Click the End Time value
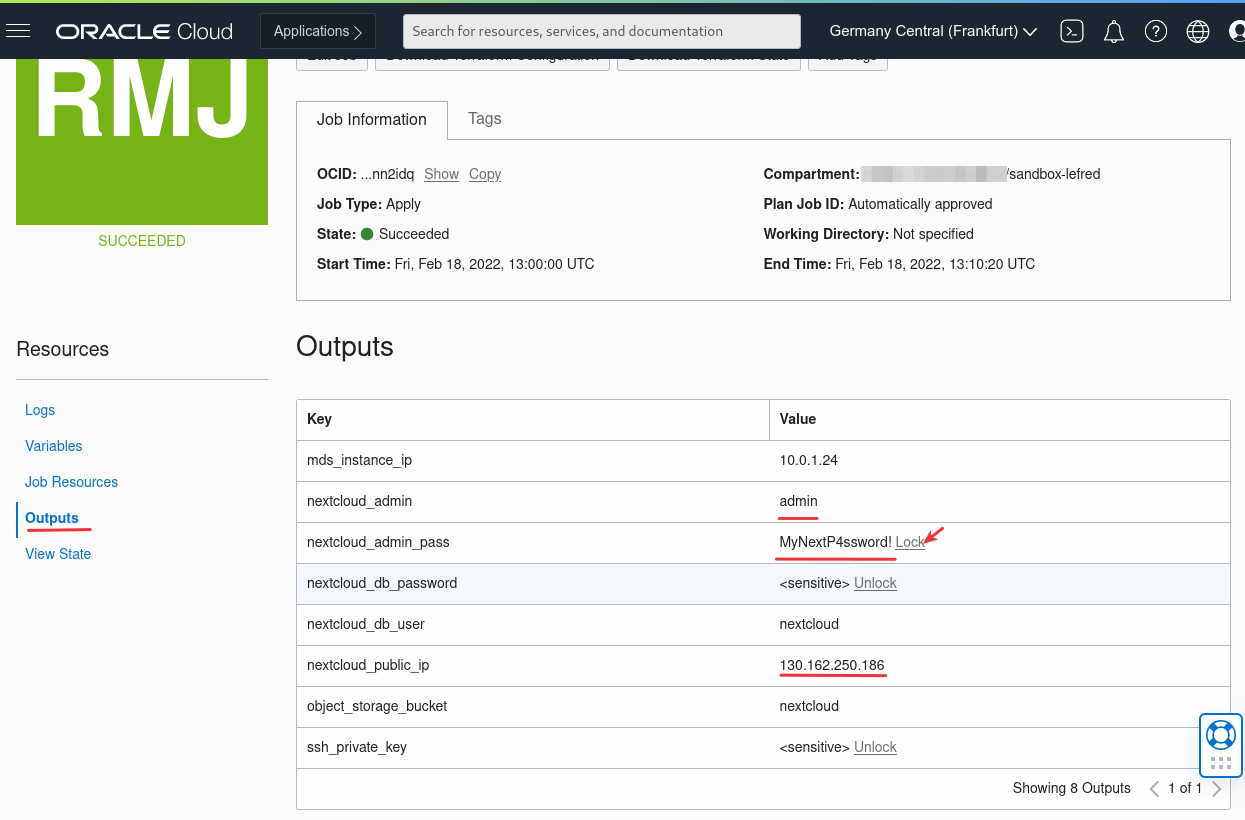This screenshot has width=1245, height=820. 935,264
